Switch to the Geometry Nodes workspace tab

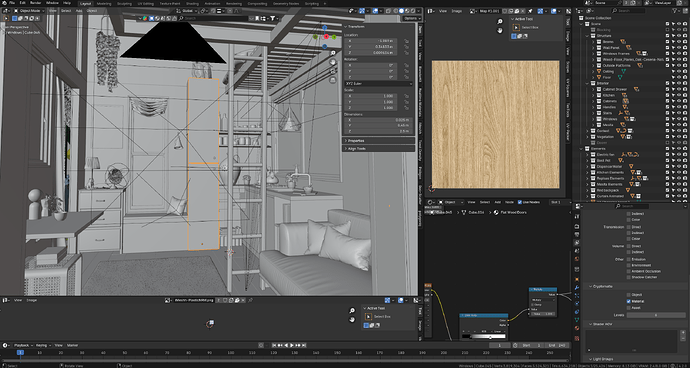[286, 3]
